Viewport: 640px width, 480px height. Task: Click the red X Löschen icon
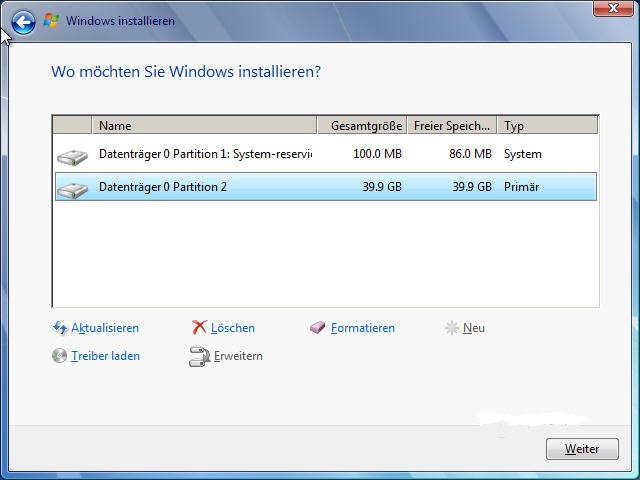199,327
